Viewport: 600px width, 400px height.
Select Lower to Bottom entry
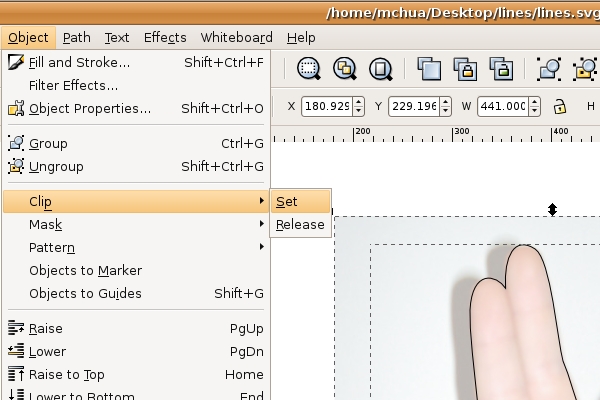point(136,394)
